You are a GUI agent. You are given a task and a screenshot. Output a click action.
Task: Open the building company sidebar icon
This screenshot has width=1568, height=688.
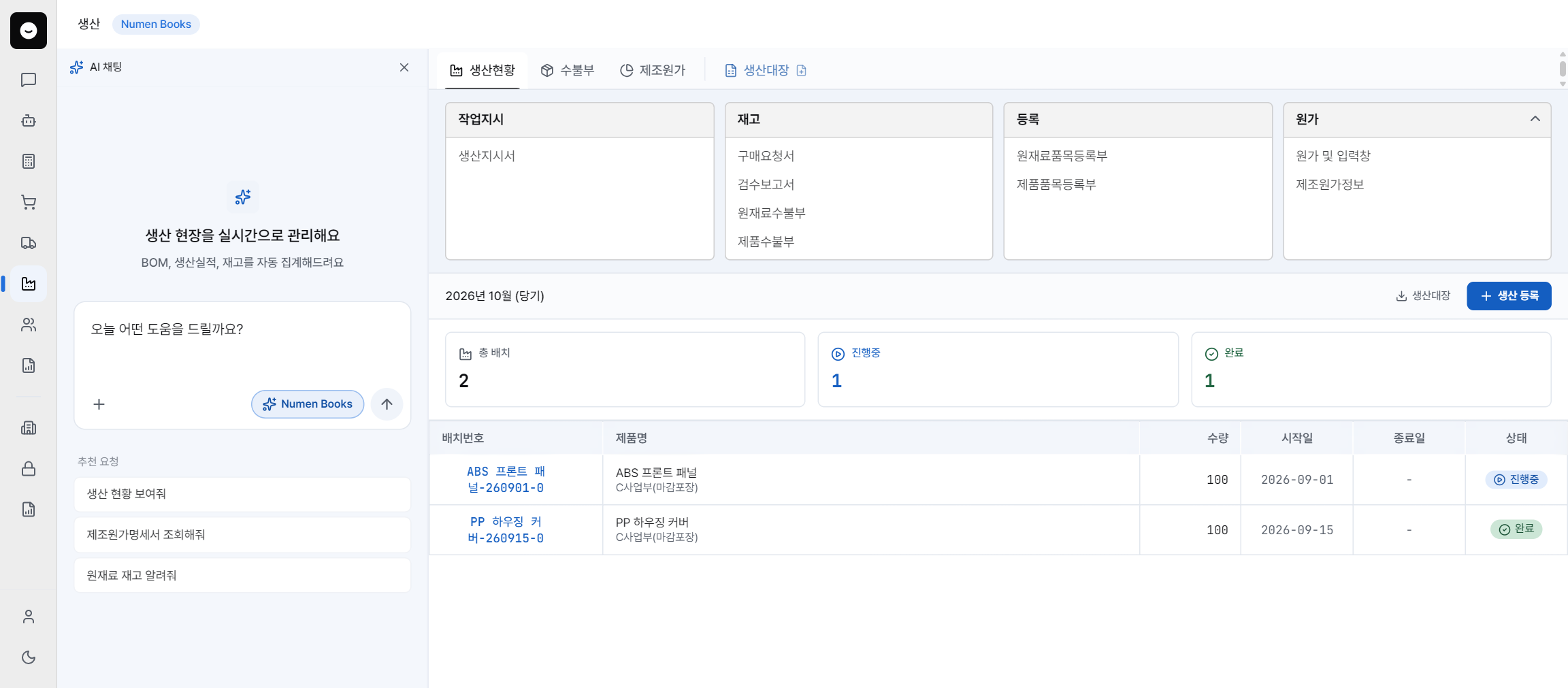(29, 428)
